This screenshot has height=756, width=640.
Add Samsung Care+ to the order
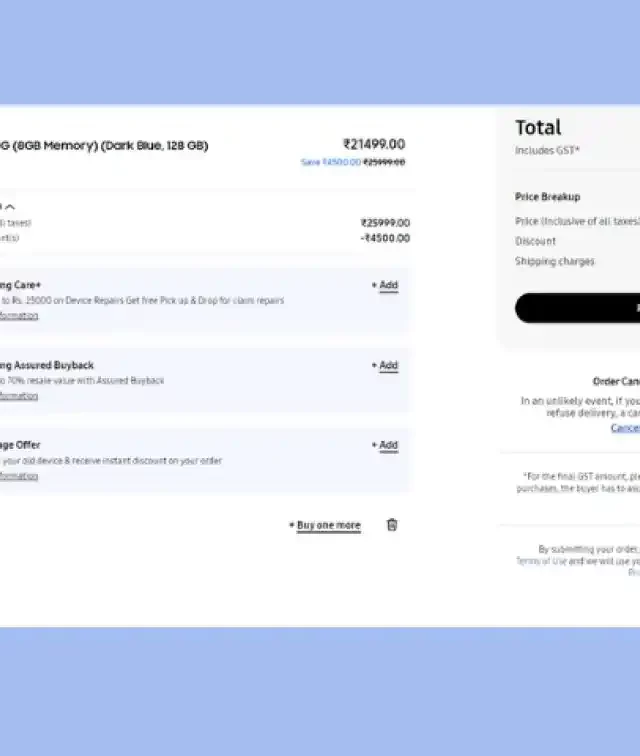coord(385,285)
